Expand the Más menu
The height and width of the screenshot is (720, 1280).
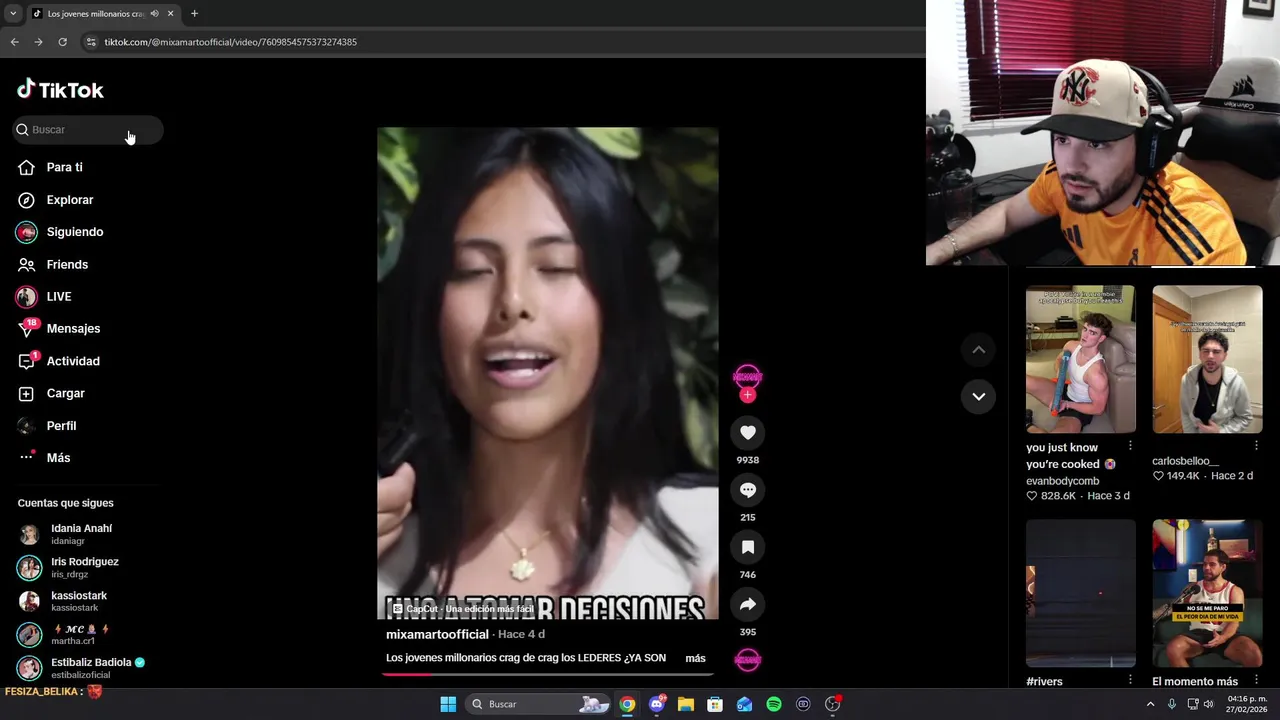tap(44, 457)
